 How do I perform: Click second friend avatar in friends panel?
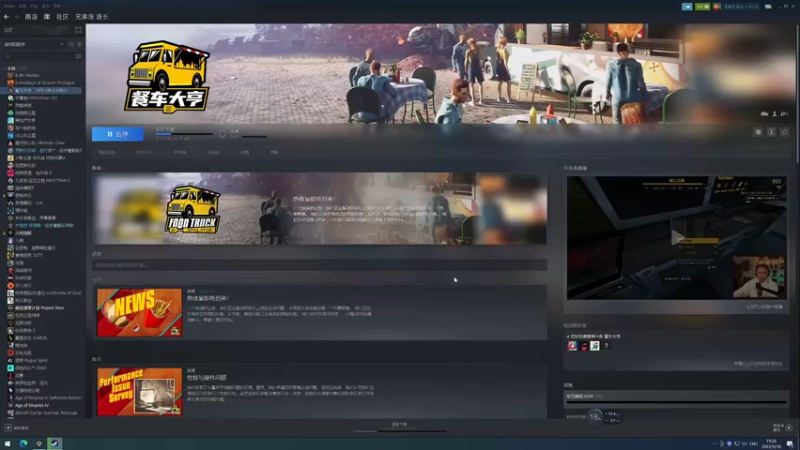click(x=584, y=346)
